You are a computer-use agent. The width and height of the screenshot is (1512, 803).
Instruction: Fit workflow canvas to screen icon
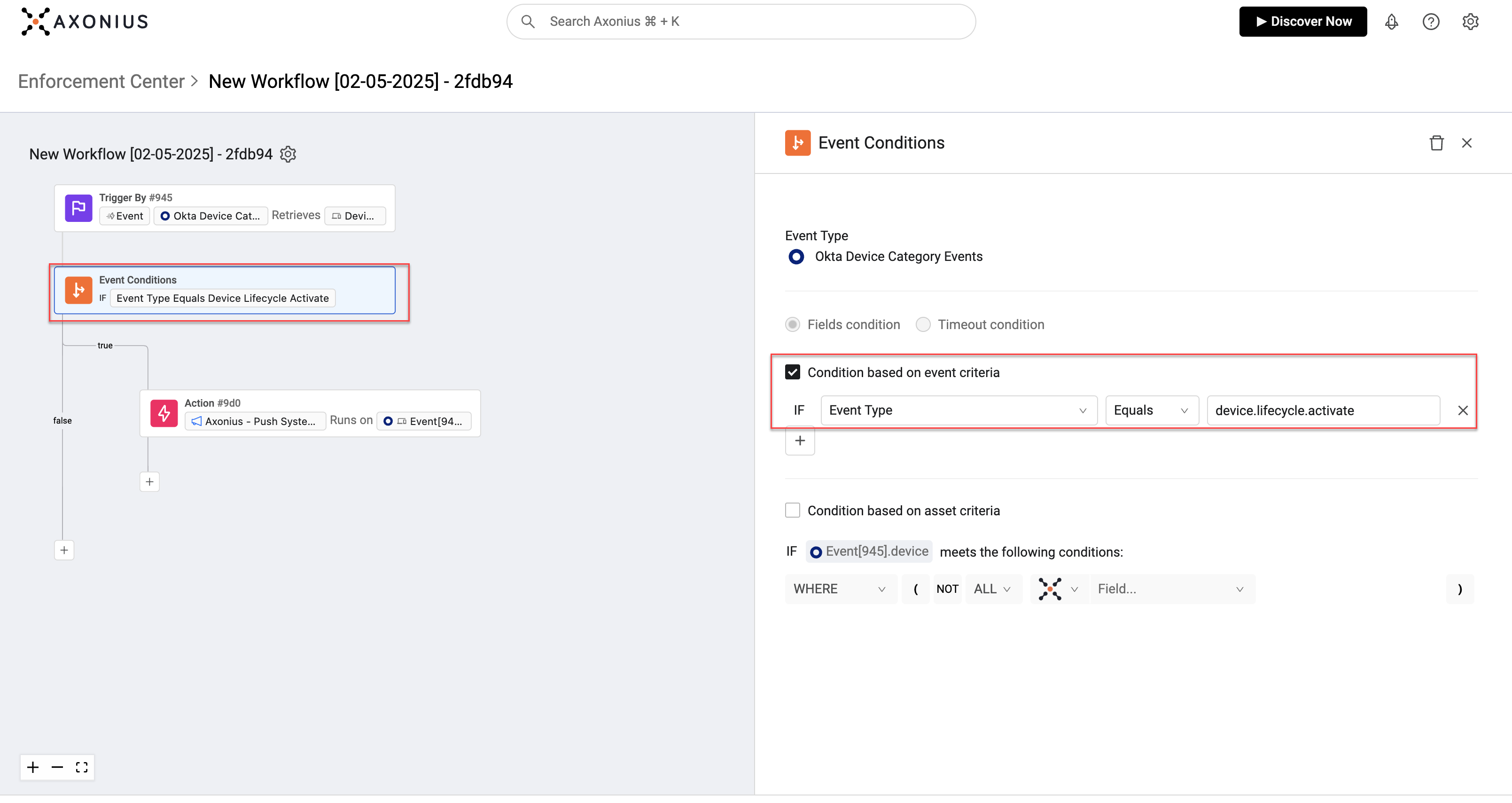82,767
